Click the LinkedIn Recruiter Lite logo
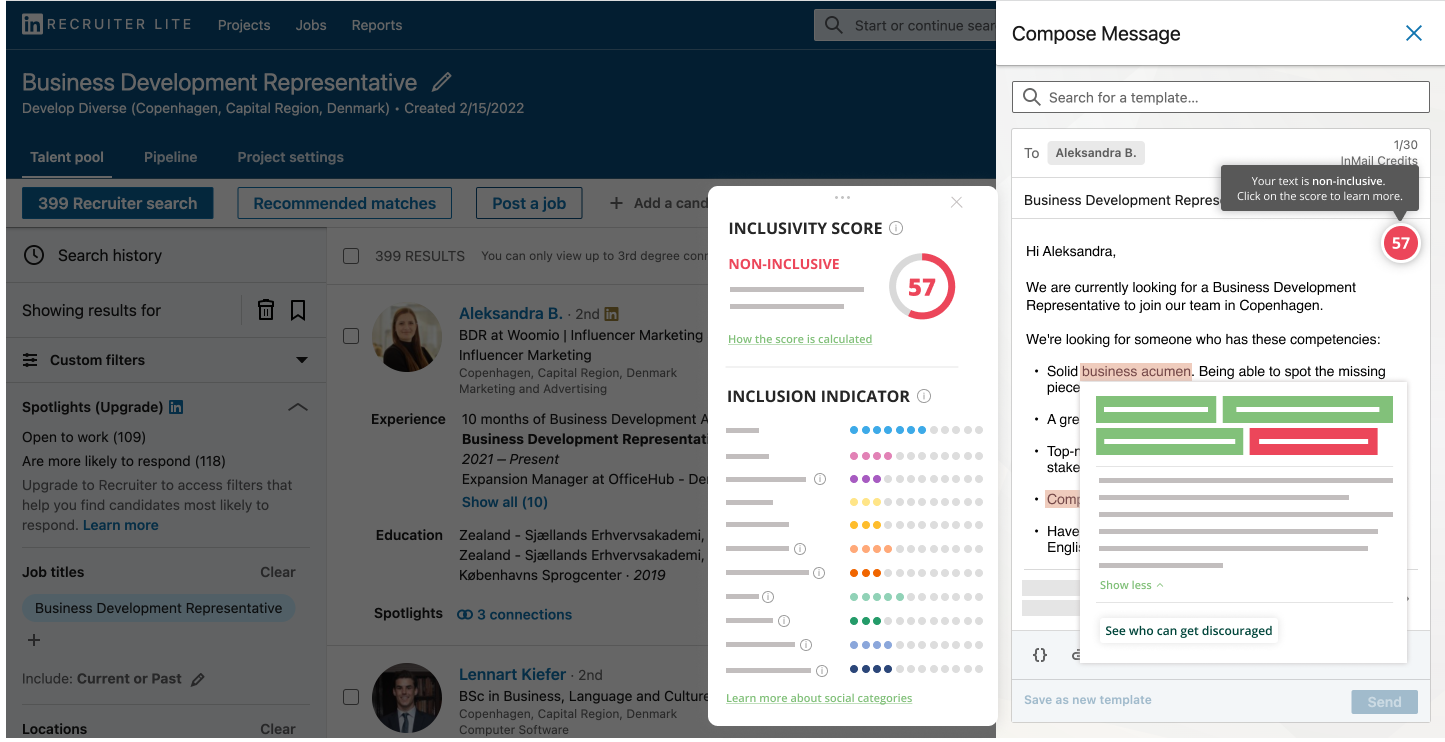 [106, 24]
